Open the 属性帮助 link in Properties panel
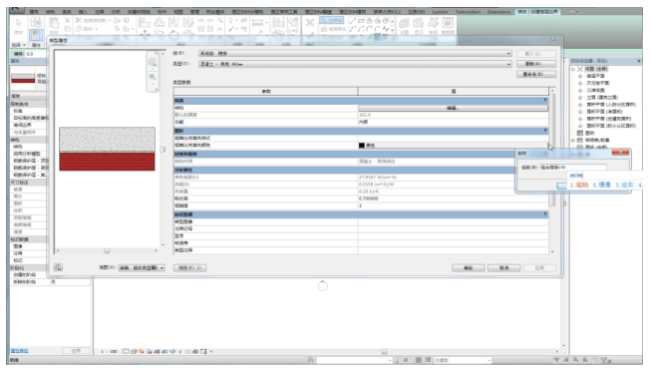This screenshot has height=372, width=651. [19, 351]
